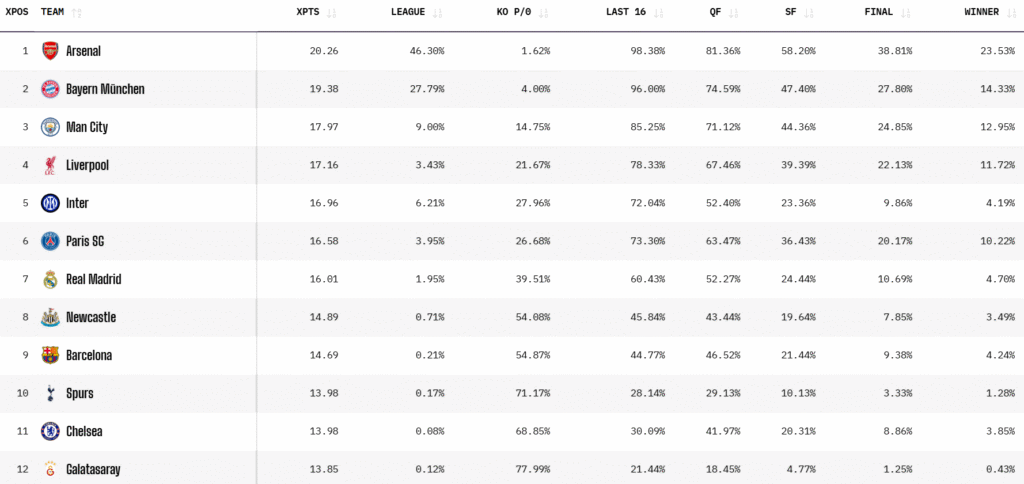This screenshot has width=1024, height=484.
Task: Click the Real Madrid crest icon
Action: tap(50, 279)
